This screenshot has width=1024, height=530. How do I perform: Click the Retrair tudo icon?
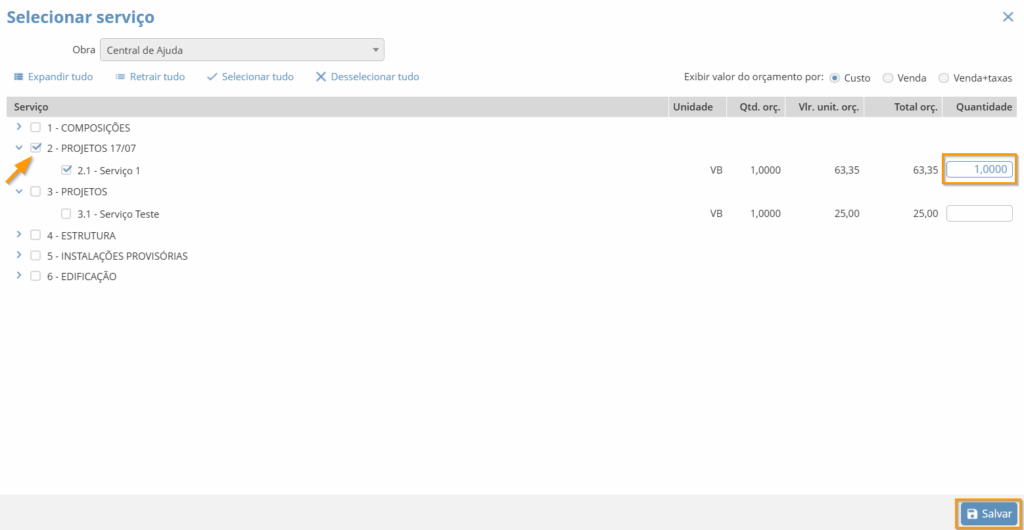coord(120,77)
